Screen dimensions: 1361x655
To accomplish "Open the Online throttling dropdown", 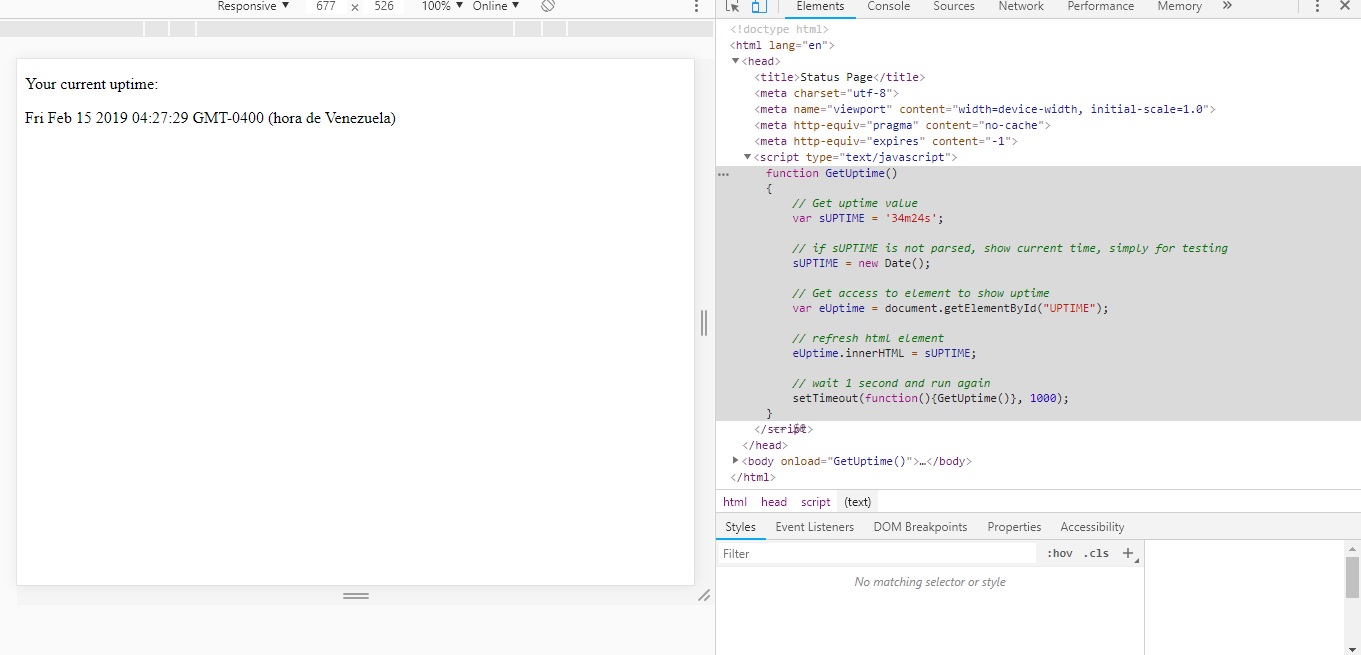I will click(x=496, y=6).
